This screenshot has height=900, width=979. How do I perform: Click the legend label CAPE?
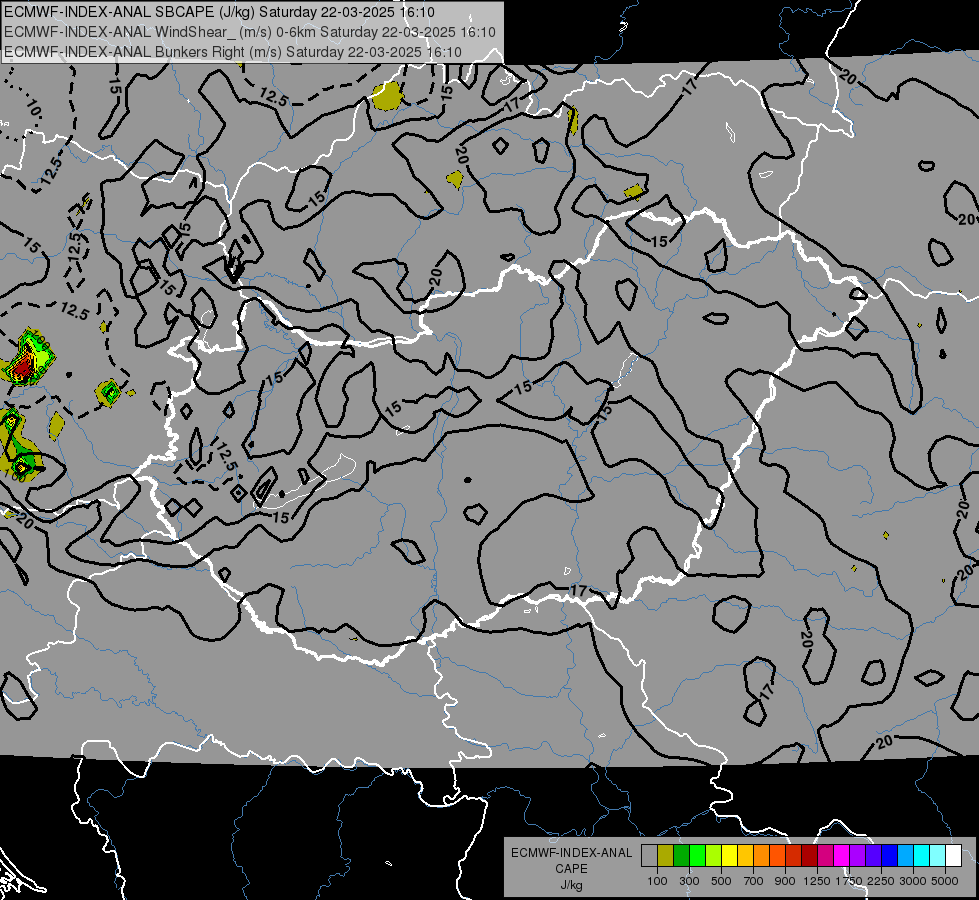coord(571,869)
